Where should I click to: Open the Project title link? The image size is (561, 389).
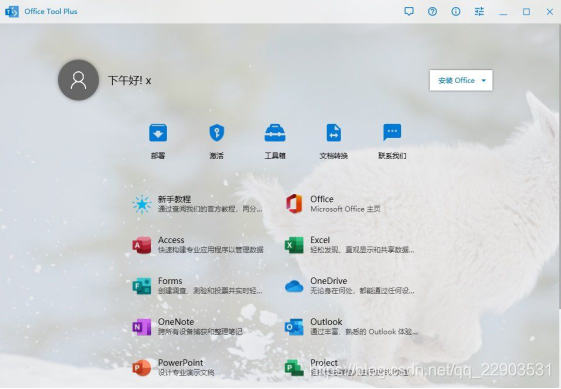pyautogui.click(x=324, y=362)
